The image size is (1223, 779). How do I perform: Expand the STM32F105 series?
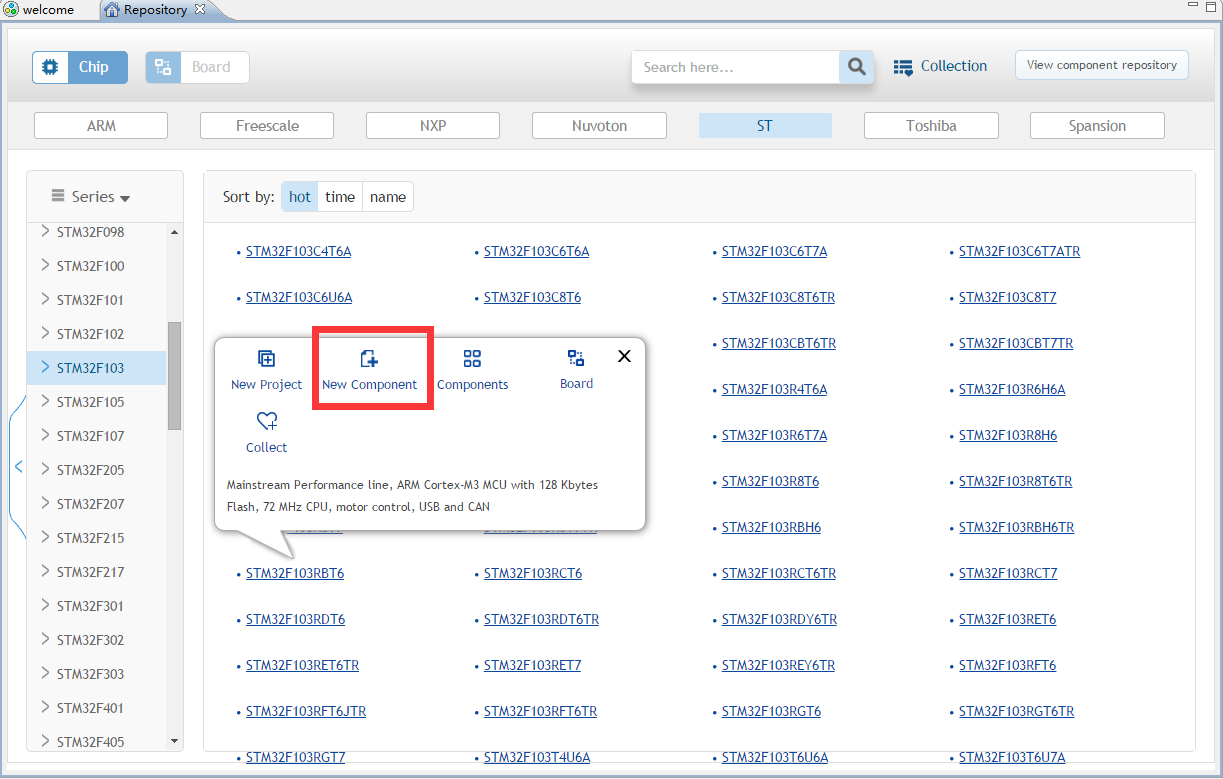click(x=45, y=401)
